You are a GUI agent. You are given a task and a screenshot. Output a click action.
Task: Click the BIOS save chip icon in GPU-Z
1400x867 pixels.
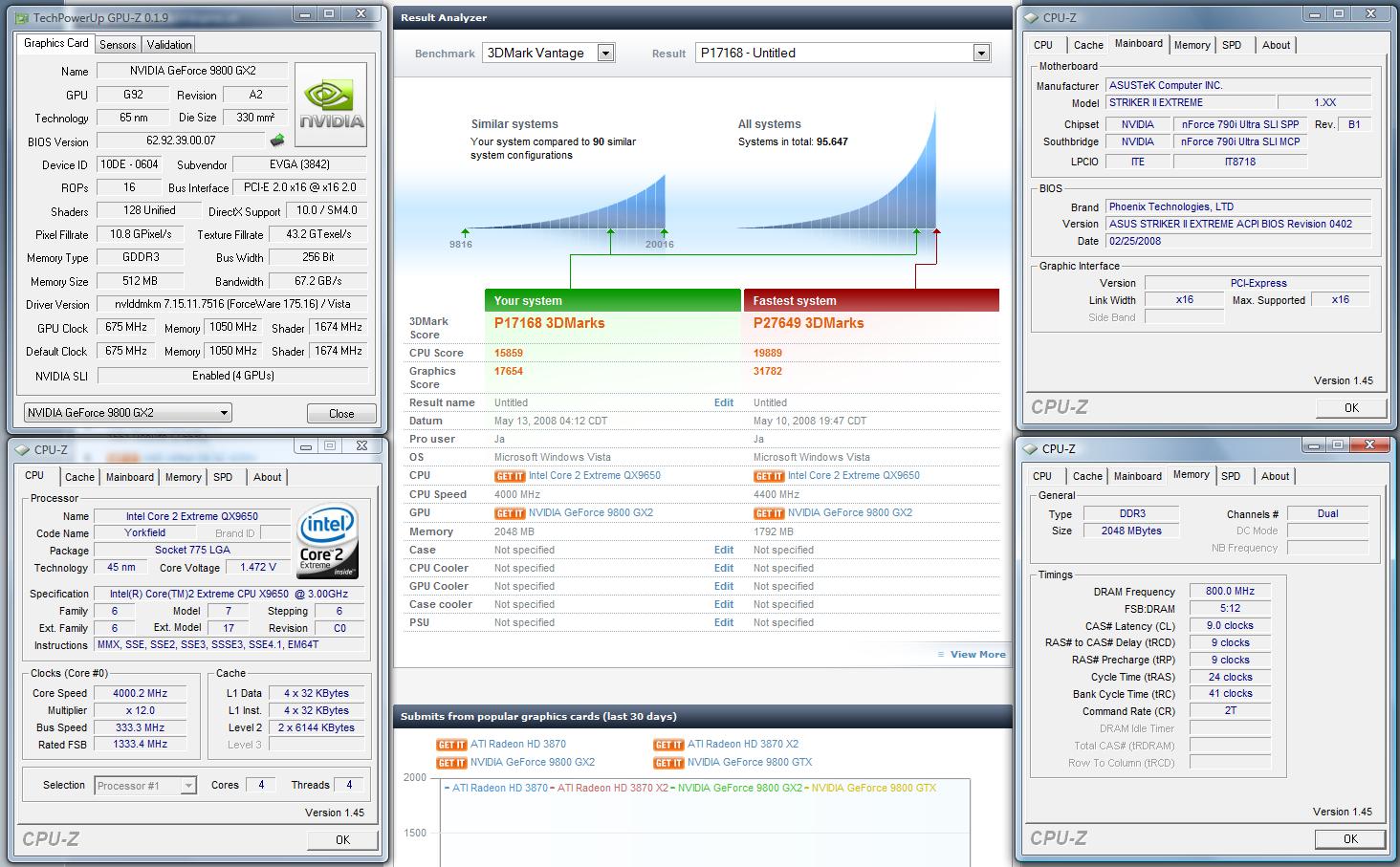click(x=277, y=141)
